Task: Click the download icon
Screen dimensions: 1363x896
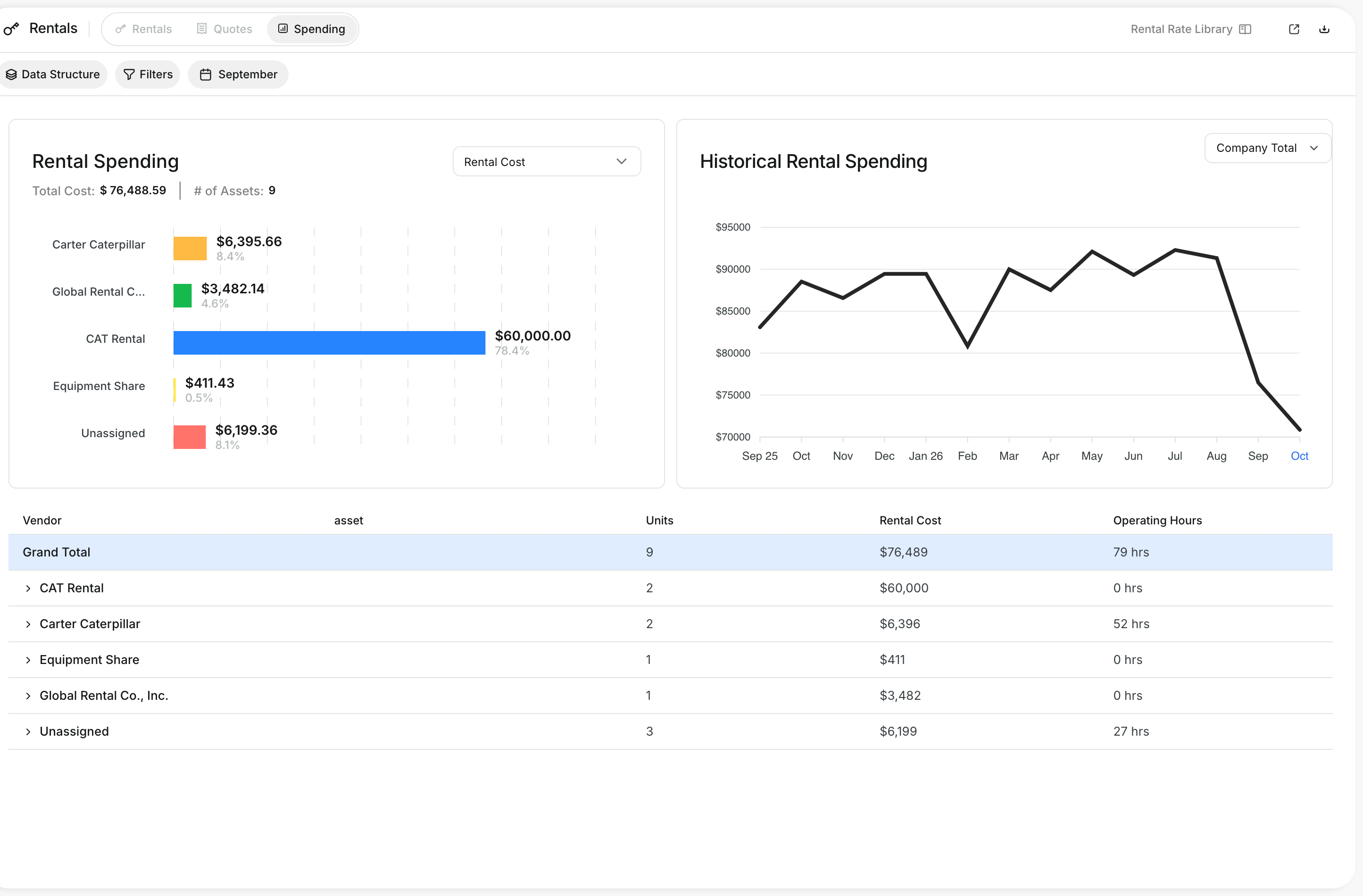Action: pos(1324,29)
